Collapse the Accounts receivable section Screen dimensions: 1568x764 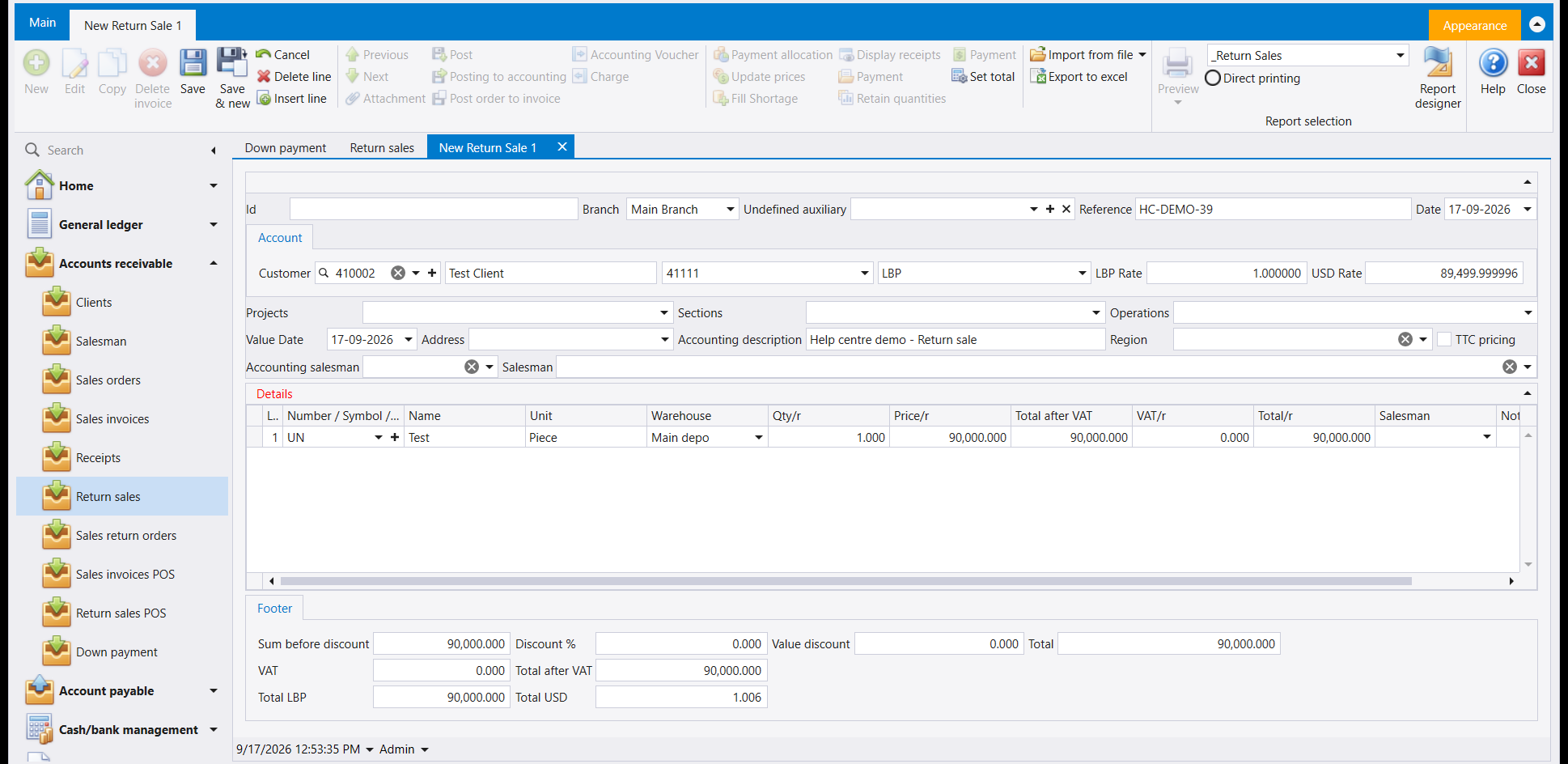(214, 264)
